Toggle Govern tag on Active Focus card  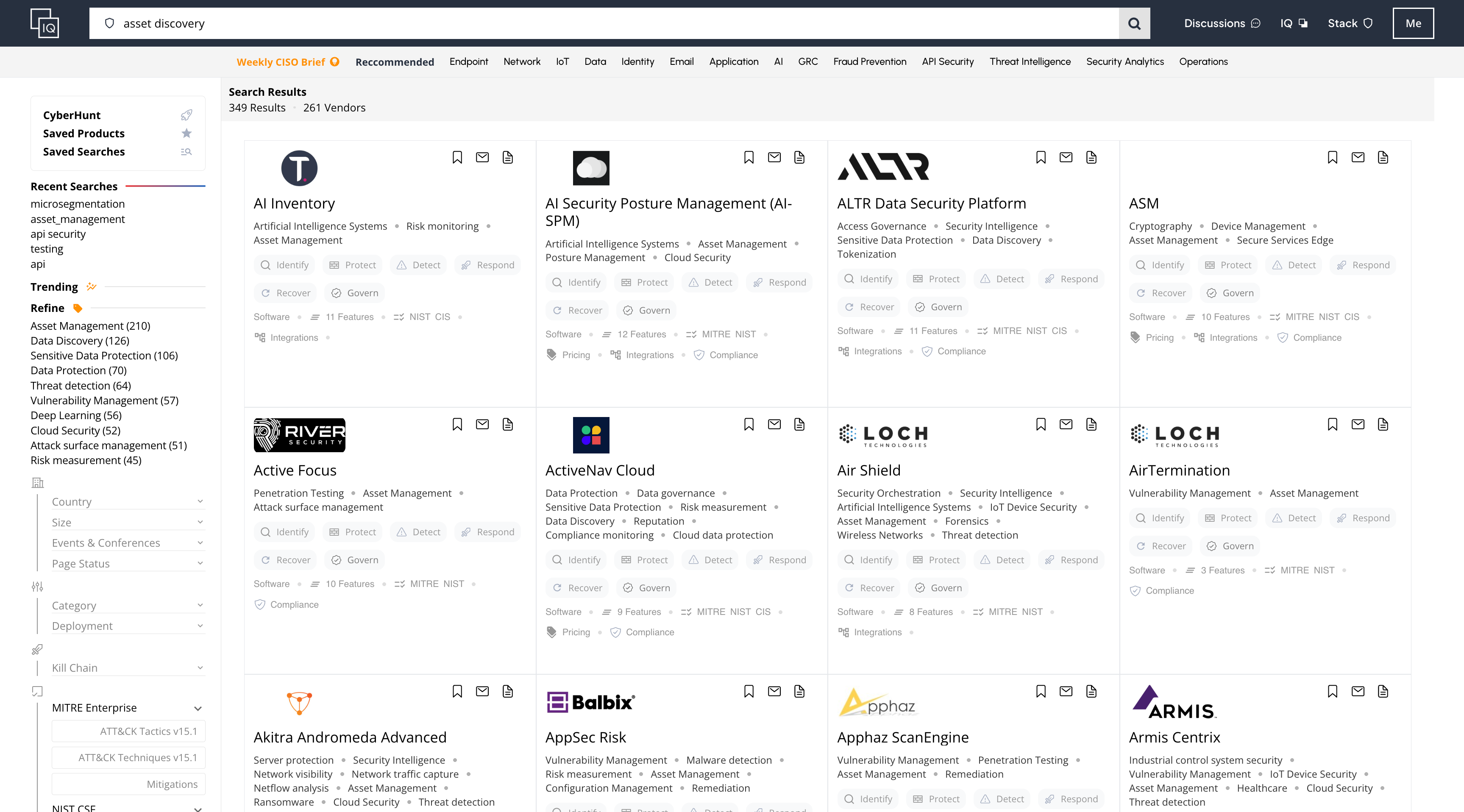[x=355, y=560]
